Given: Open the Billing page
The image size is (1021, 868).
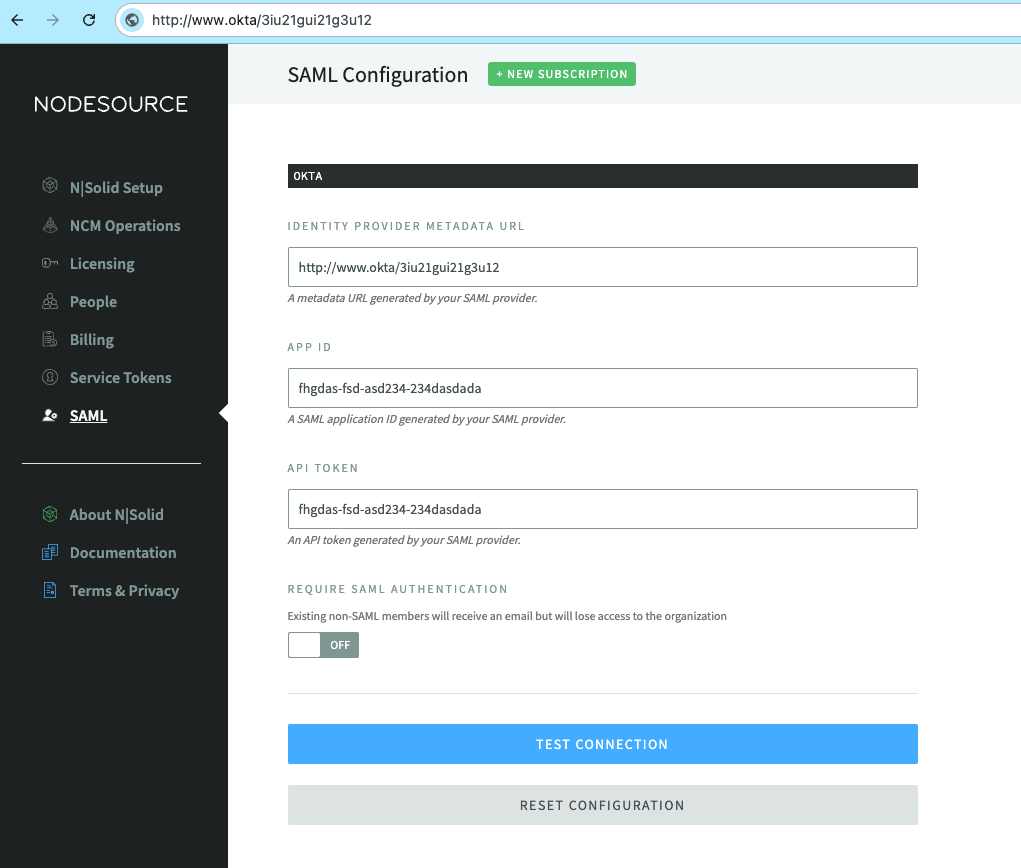Looking at the screenshot, I should 92,340.
